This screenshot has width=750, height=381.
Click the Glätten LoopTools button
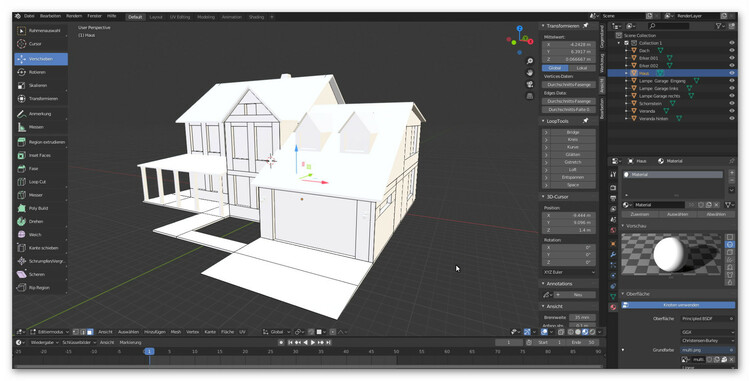pyautogui.click(x=573, y=155)
